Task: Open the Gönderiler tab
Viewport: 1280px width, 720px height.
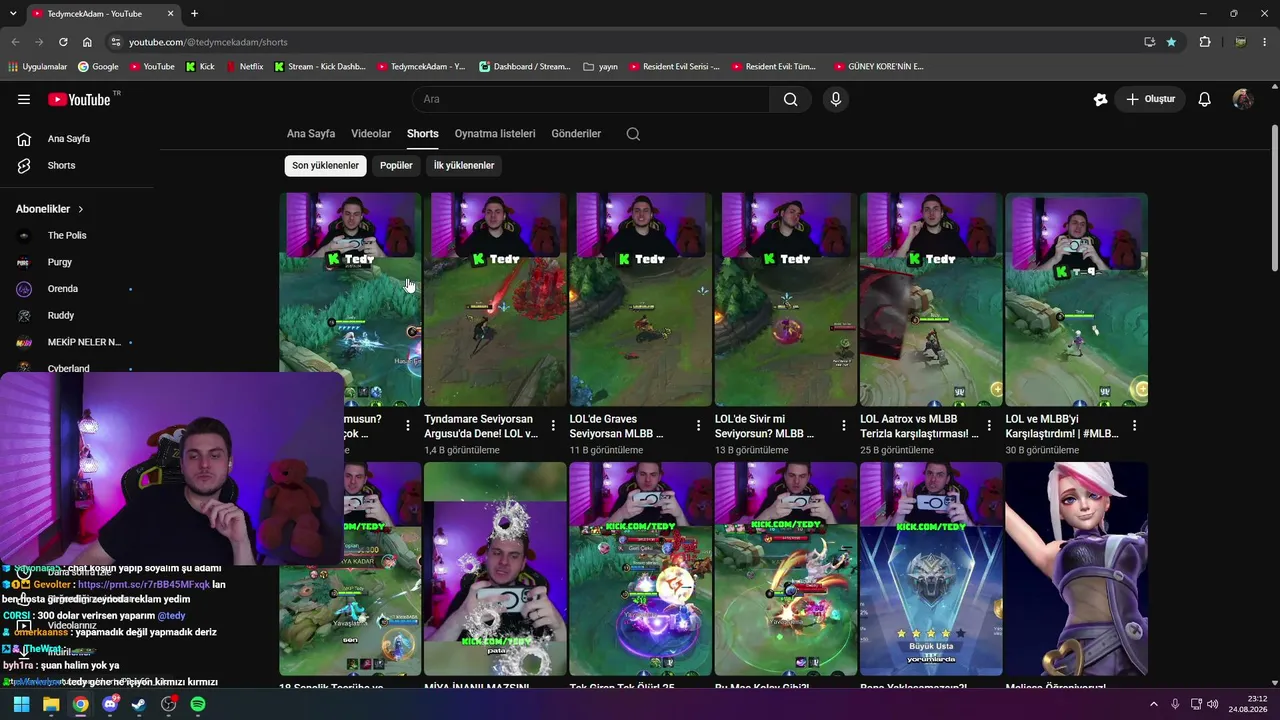Action: click(576, 134)
